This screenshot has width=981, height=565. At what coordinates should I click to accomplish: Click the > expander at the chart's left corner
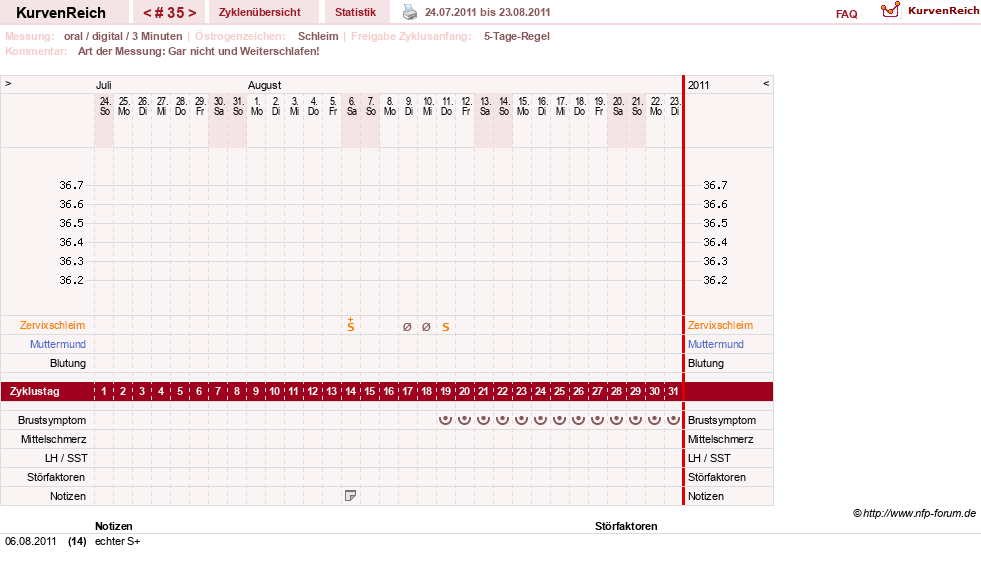click(8, 83)
